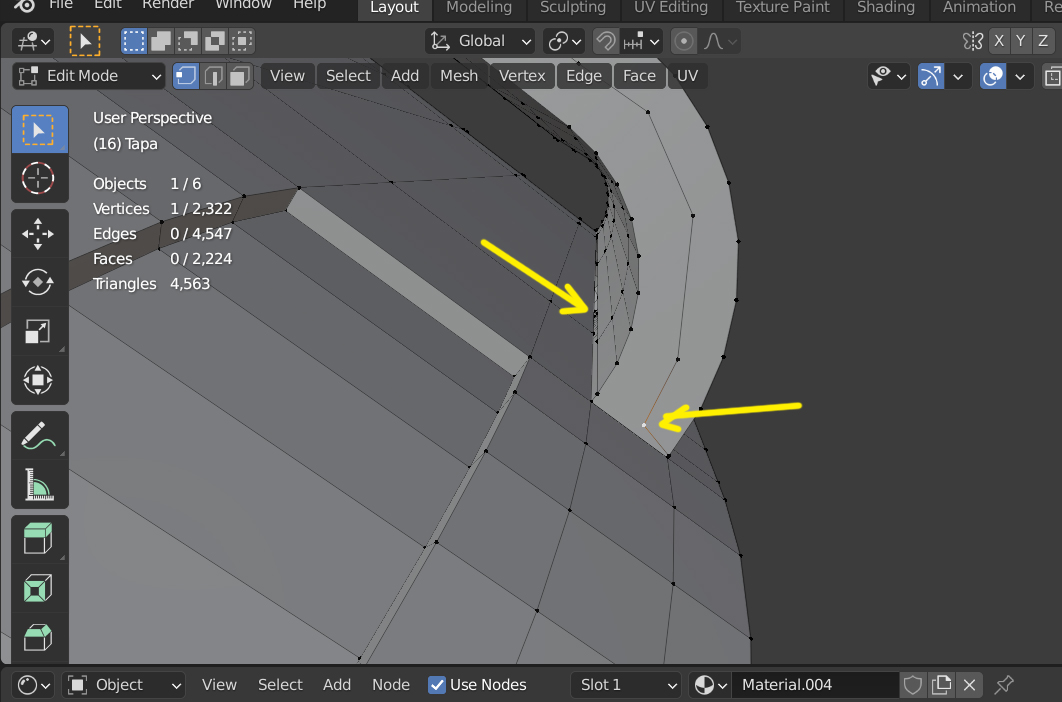Switch to the Texture Paint workspace tab

coord(783,7)
